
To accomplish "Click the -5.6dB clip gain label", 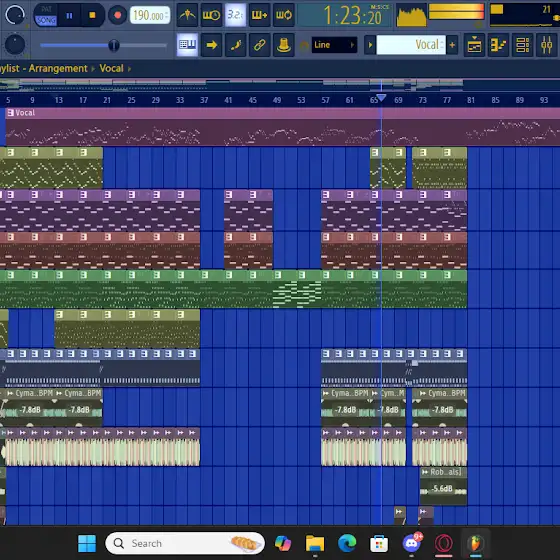I will point(442,489).
